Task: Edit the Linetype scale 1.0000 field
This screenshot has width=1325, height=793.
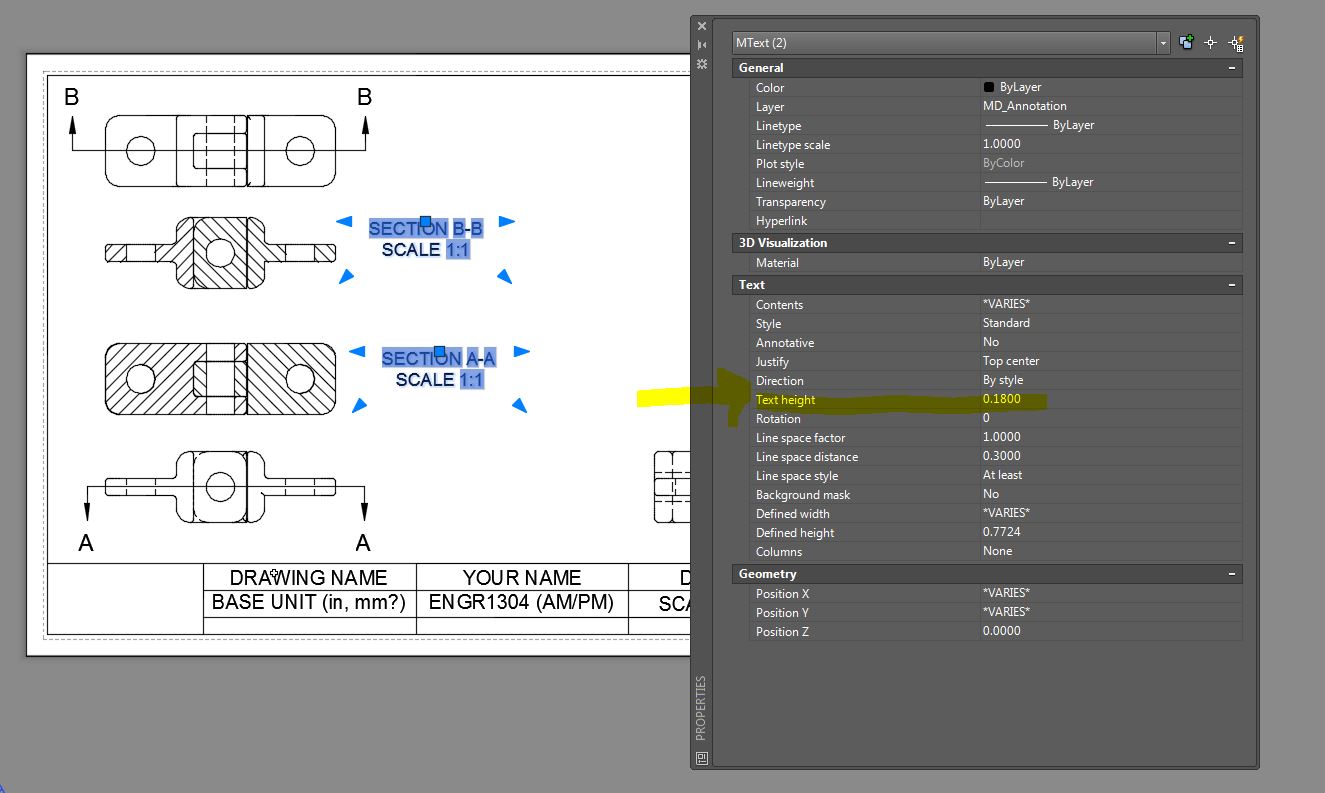Action: 1111,144
